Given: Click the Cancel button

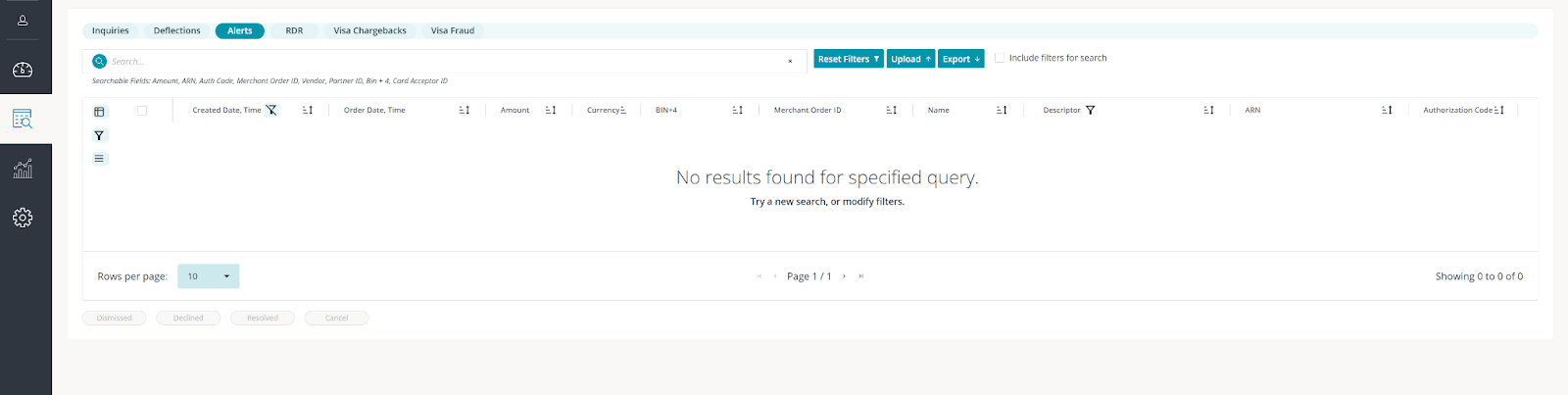Looking at the screenshot, I should point(336,318).
